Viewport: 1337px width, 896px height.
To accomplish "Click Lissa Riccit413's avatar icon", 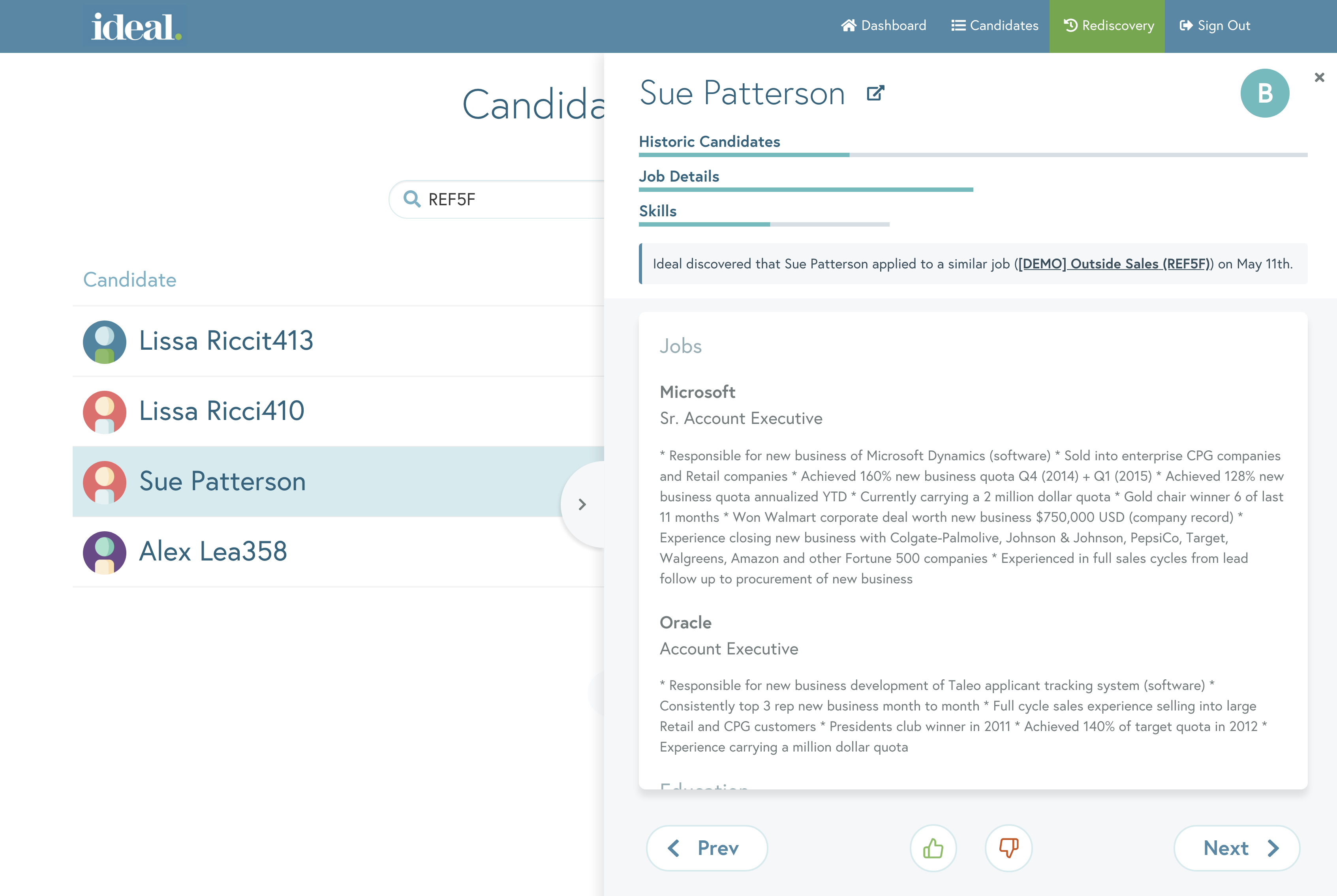I will click(105, 342).
